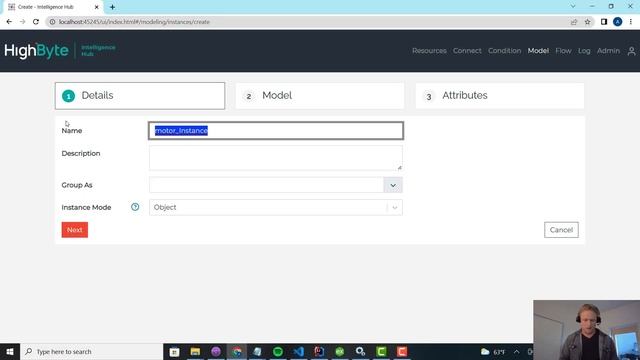Open the Chrome three-dot menu
Screen dimensions: 640x360
[x=631, y=22]
